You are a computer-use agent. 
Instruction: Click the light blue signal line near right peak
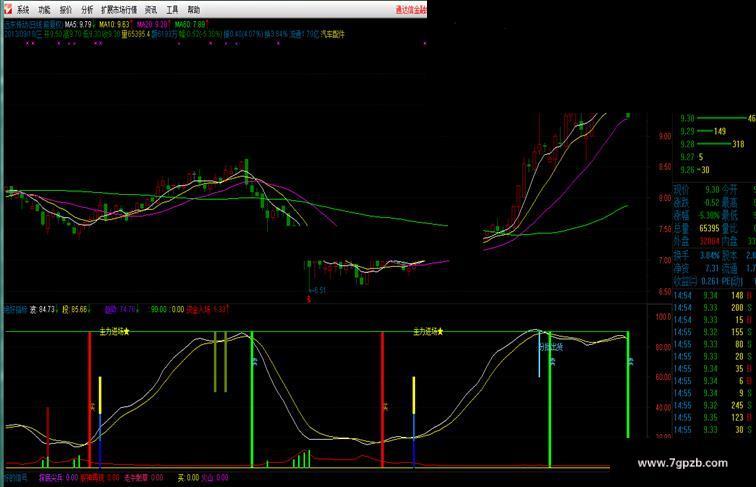click(540, 354)
